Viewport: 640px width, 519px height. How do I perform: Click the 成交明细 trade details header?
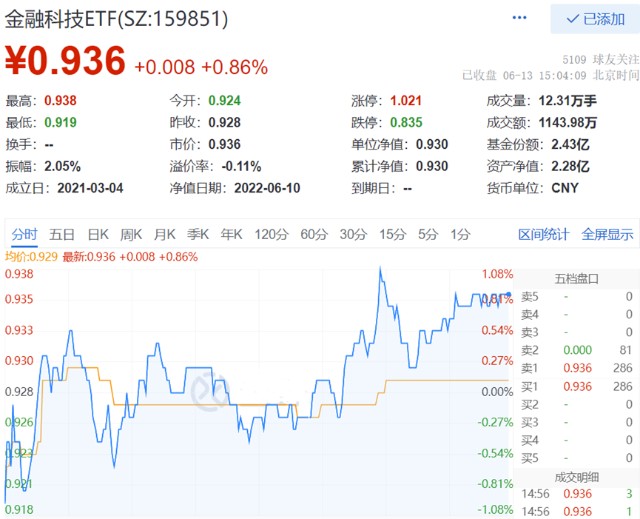tap(576, 476)
